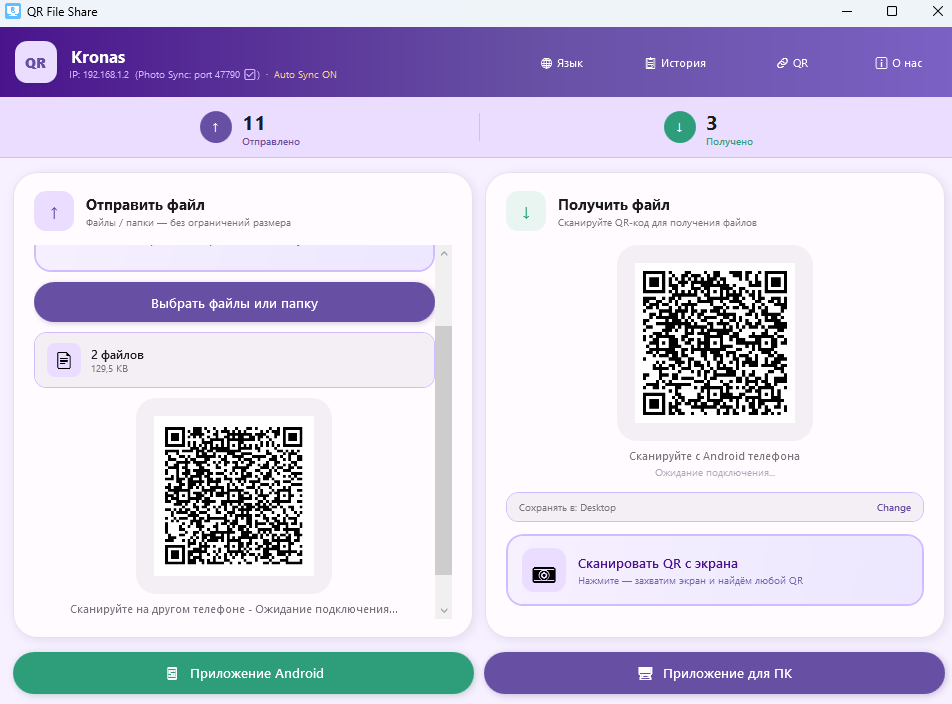Click the purple up-arrow sent counter icon
Screen dimensions: 952x704
pyautogui.click(x=215, y=127)
